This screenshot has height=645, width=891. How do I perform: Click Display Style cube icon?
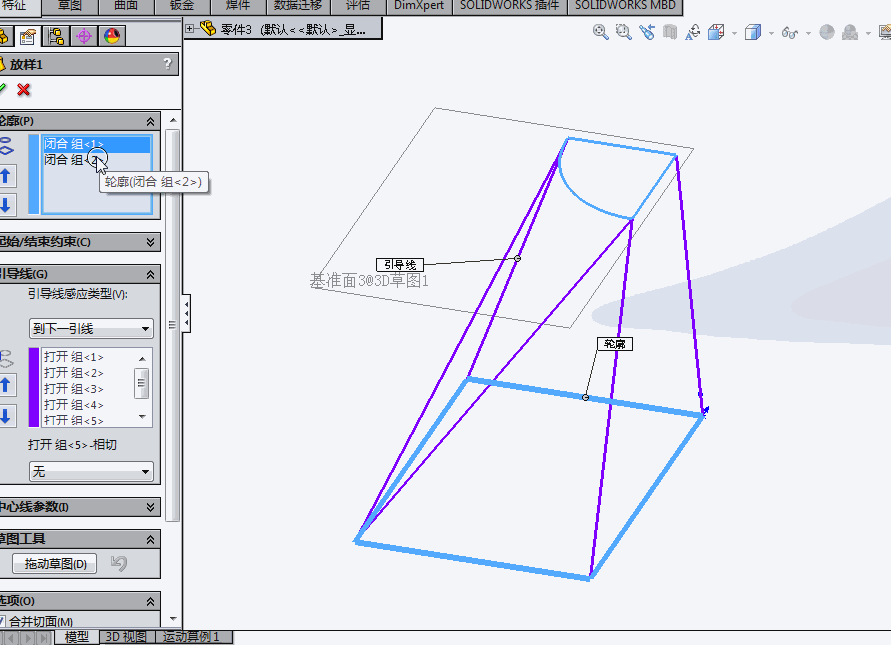click(753, 32)
